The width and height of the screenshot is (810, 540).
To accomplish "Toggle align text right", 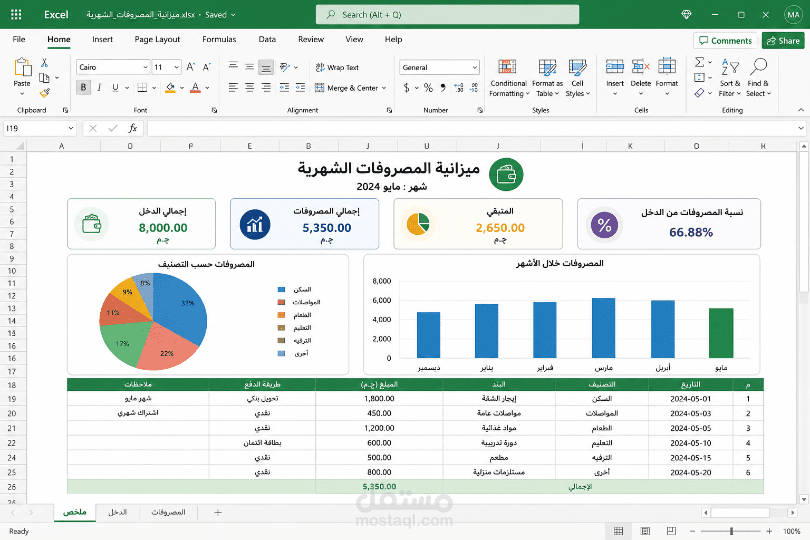I will (266, 88).
